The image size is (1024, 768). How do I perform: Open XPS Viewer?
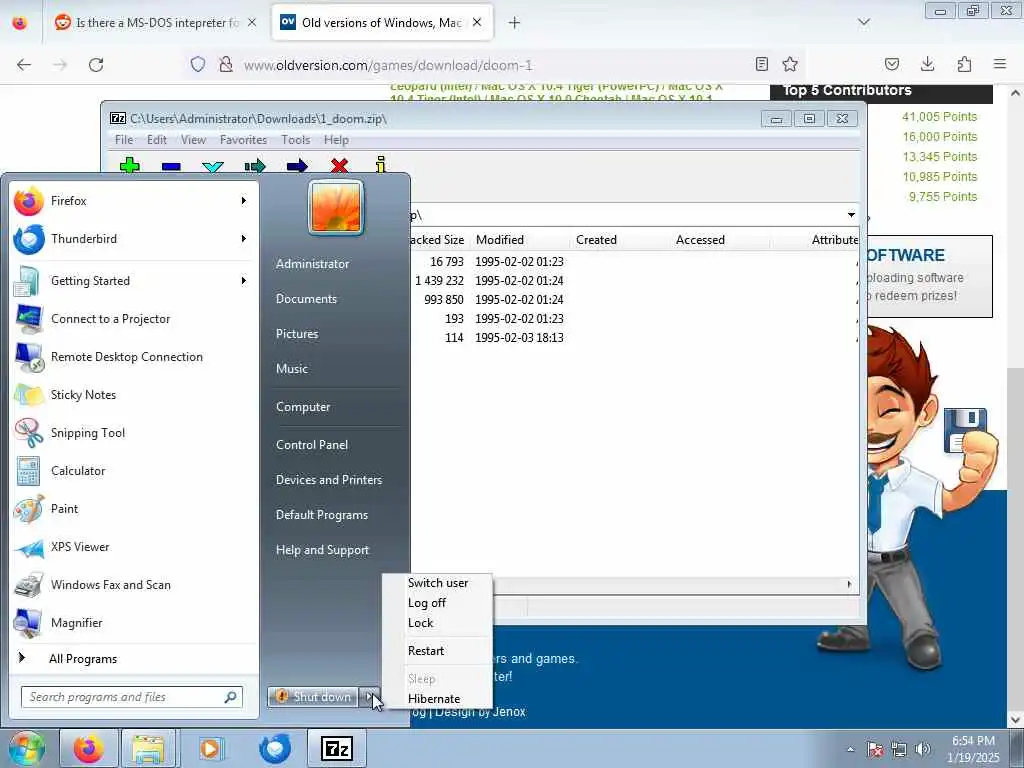pyautogui.click(x=133, y=547)
